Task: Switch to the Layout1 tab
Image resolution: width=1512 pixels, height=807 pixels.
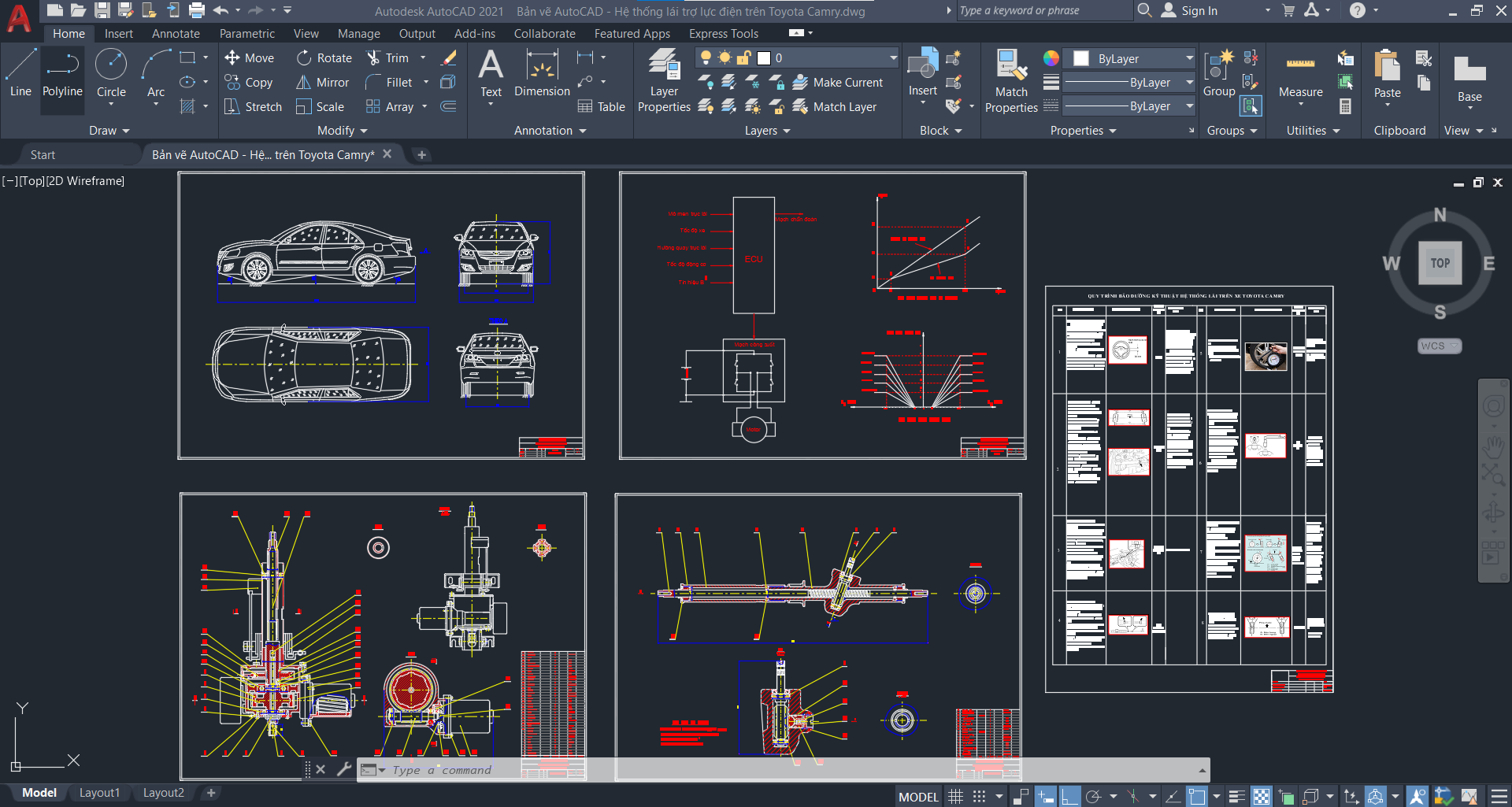Action: coord(100,793)
